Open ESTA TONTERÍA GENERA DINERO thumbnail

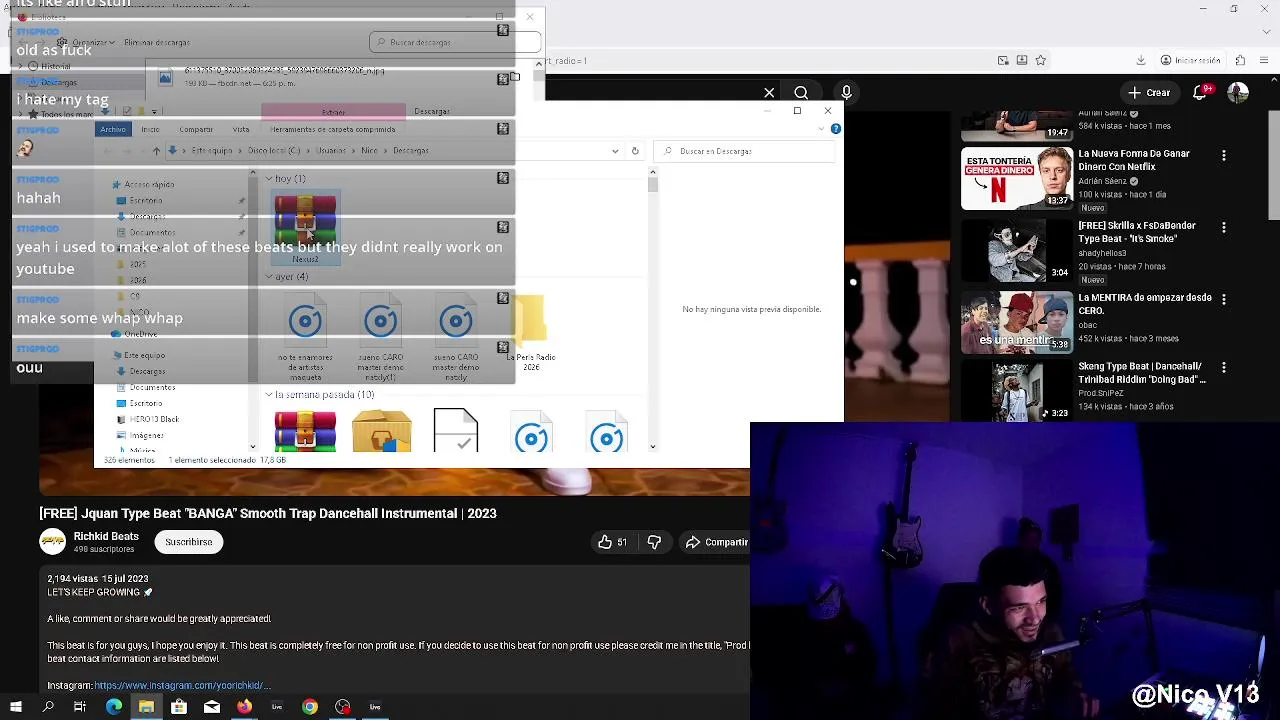coord(1017,179)
